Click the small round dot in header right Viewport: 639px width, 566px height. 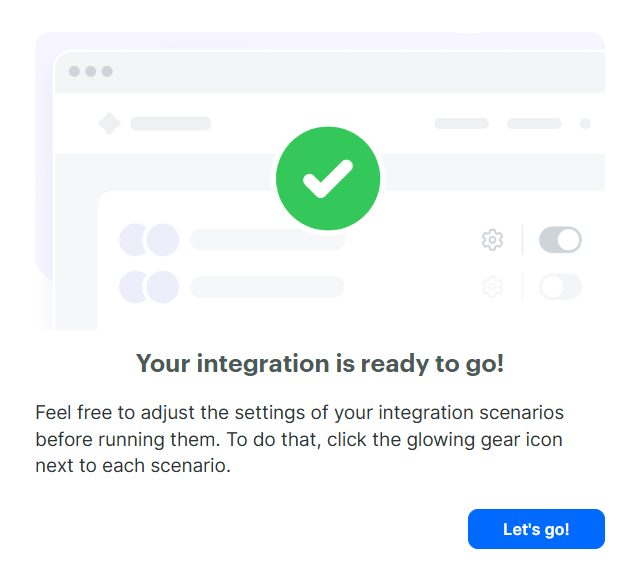coord(585,123)
